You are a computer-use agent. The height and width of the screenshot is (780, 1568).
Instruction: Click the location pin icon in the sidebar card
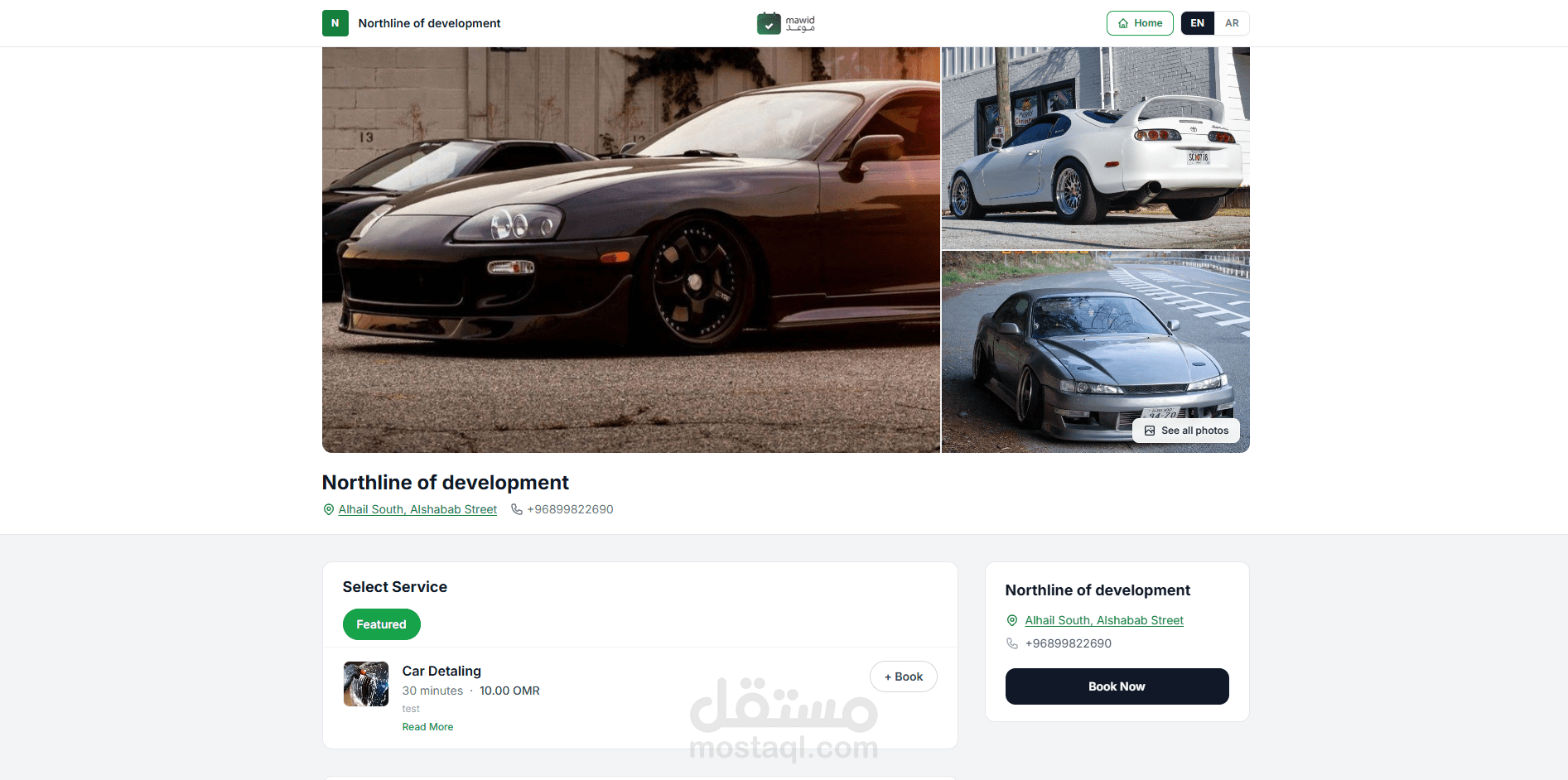click(x=1012, y=620)
